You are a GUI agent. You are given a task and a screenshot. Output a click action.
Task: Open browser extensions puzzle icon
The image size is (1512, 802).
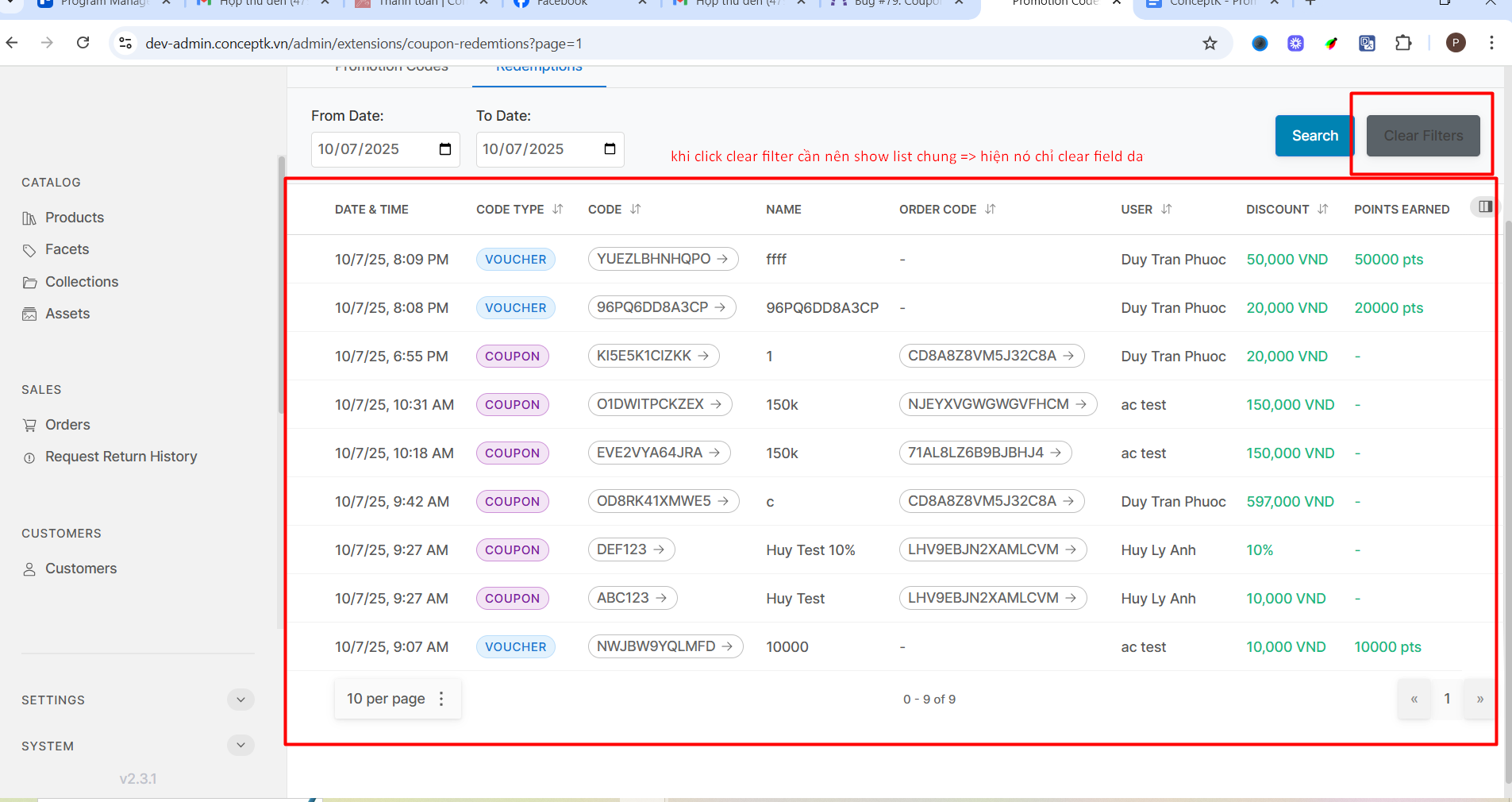click(1403, 43)
